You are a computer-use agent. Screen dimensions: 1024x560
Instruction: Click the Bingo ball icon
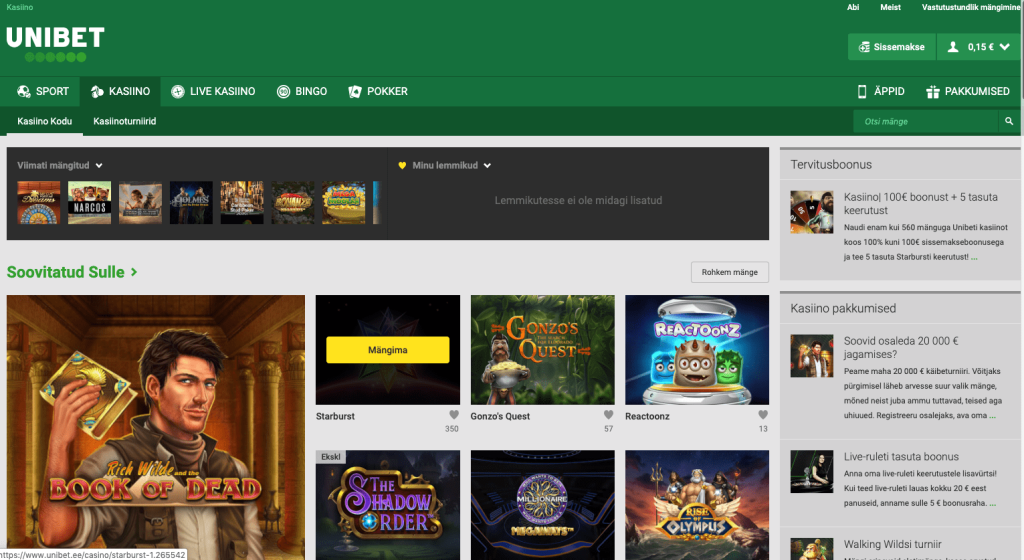click(283, 91)
